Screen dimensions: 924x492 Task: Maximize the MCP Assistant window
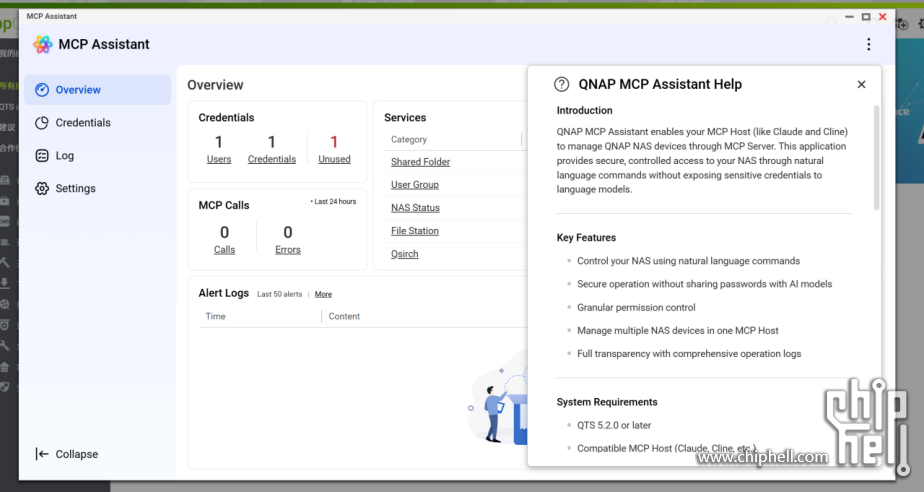click(x=866, y=16)
